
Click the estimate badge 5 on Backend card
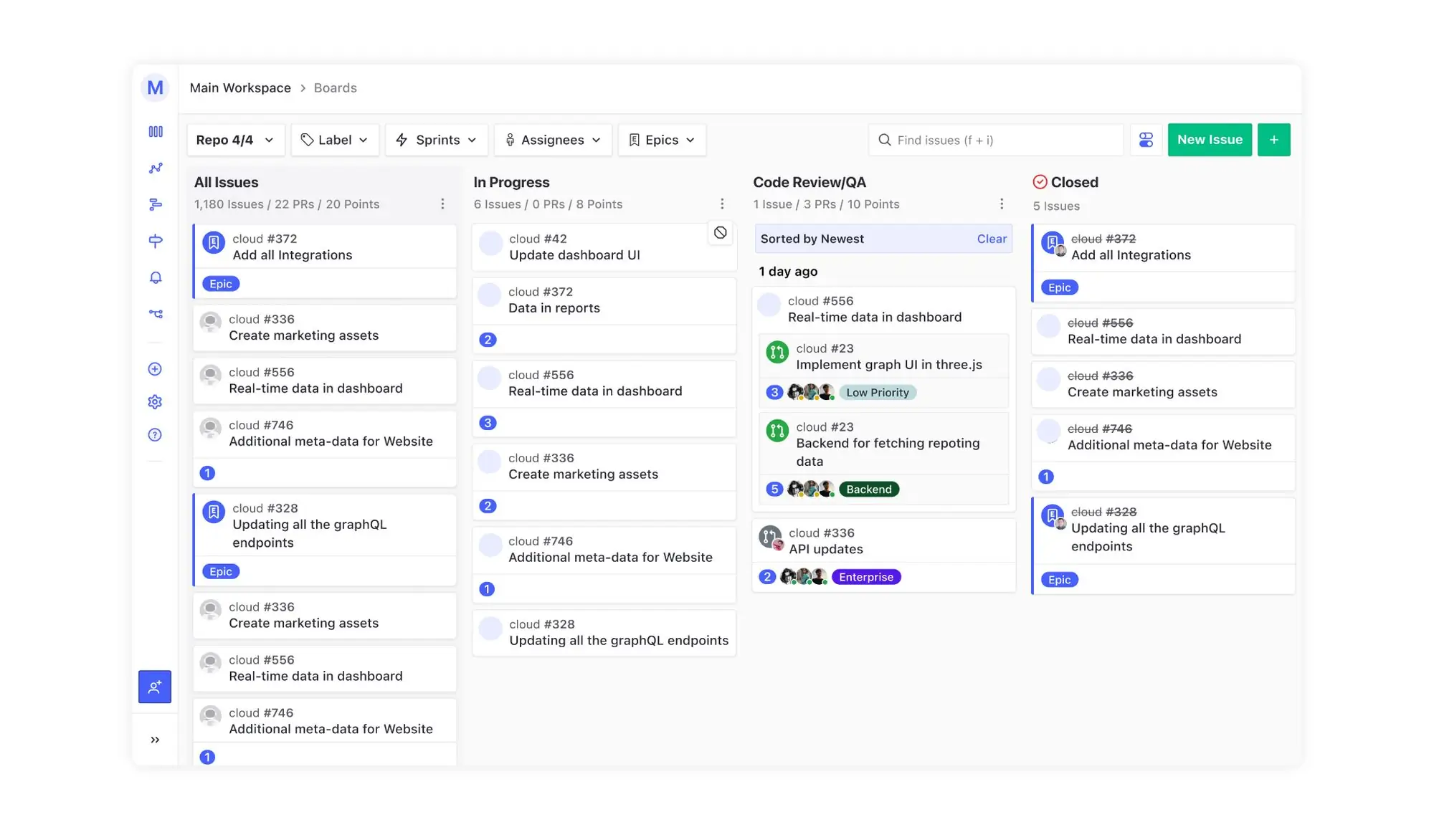[774, 490]
